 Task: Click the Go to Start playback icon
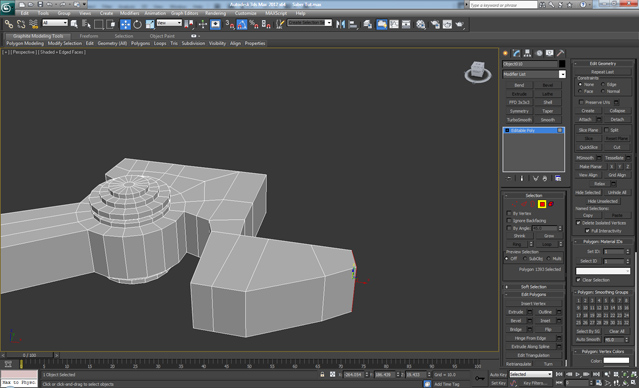coord(559,374)
